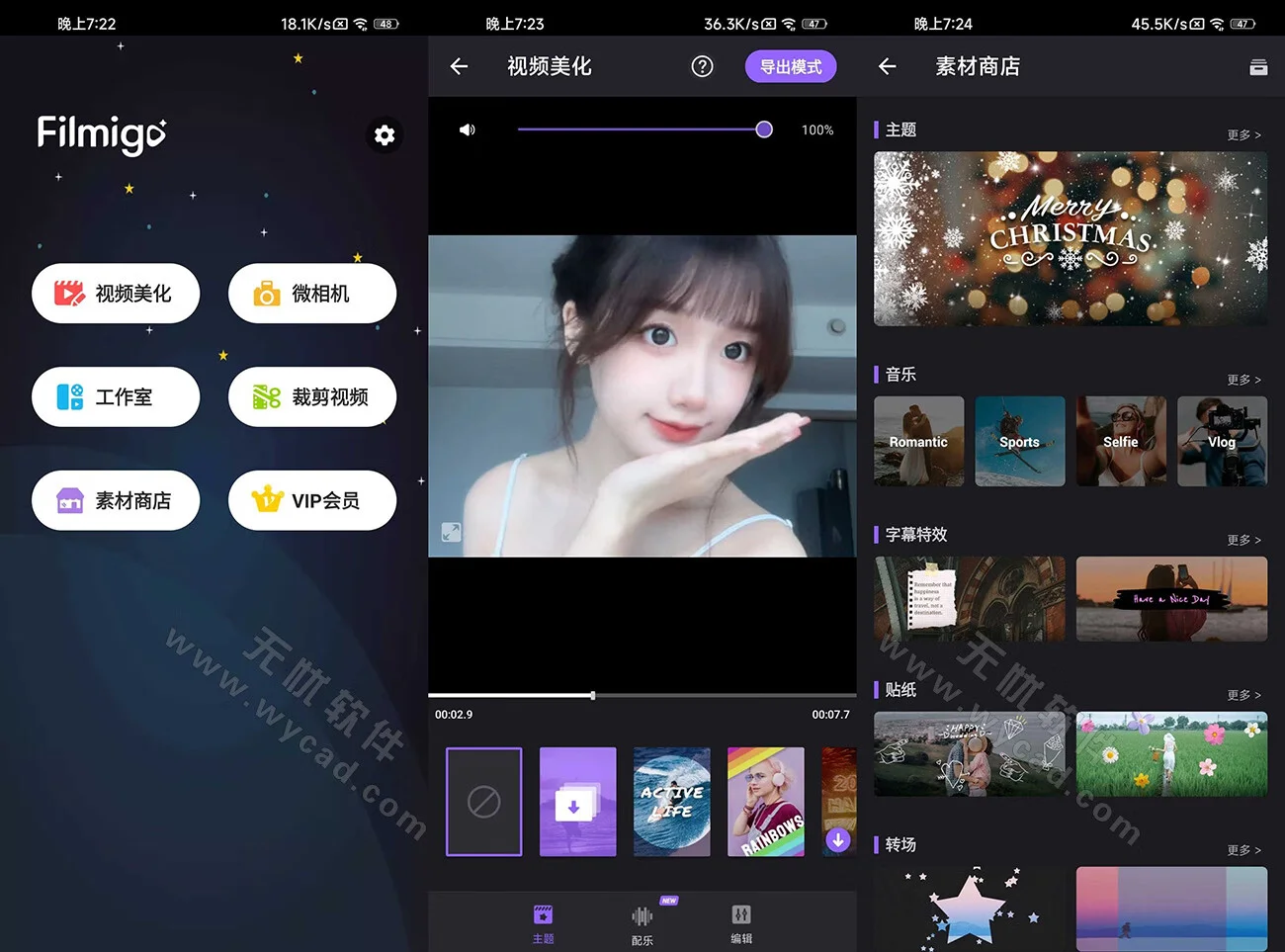Expand more music with the 音乐 更多 chevron
The width and height of the screenshot is (1285, 952).
point(1242,379)
